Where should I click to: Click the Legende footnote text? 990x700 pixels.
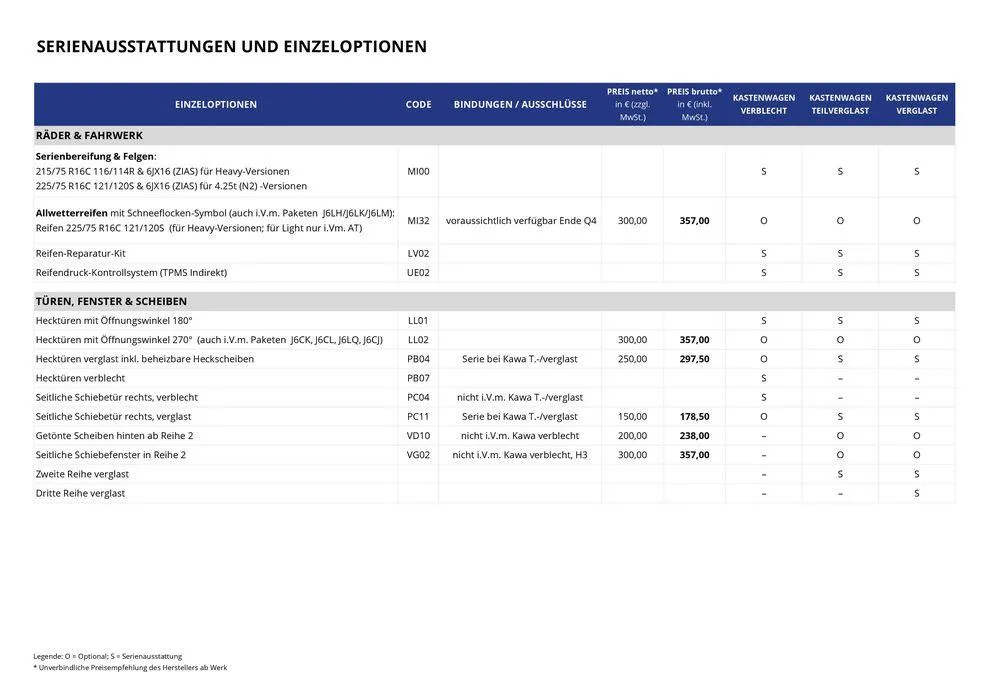point(107,656)
